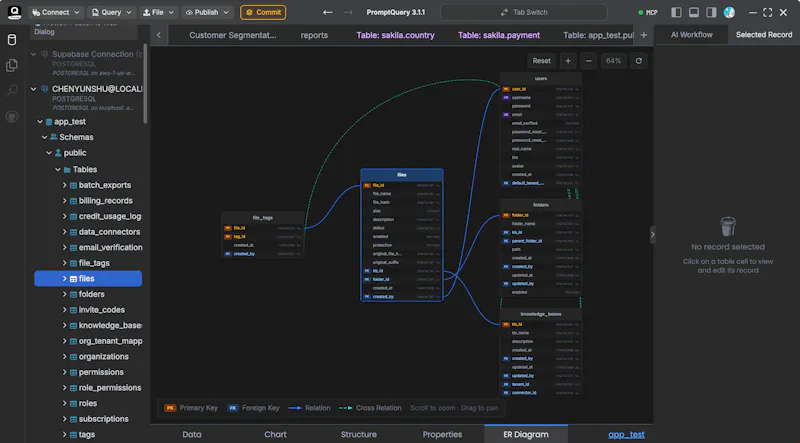Select the permissions table in tree
Image resolution: width=800 pixels, height=443 pixels.
tap(101, 372)
